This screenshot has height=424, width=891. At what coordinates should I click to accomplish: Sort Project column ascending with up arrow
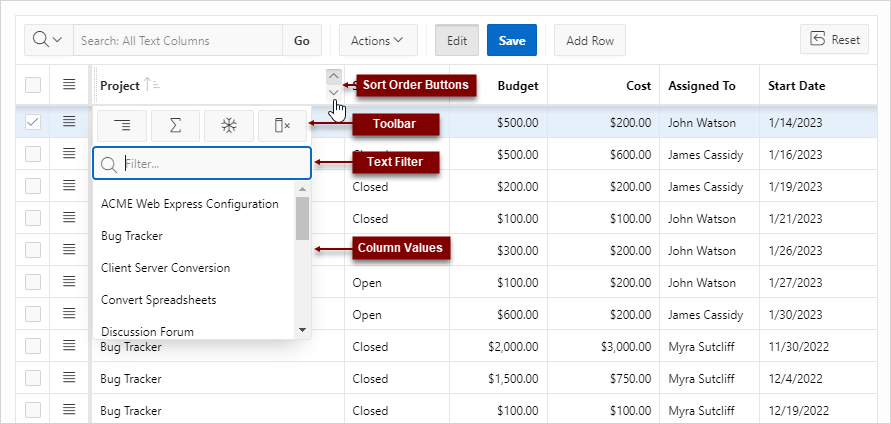point(334,76)
